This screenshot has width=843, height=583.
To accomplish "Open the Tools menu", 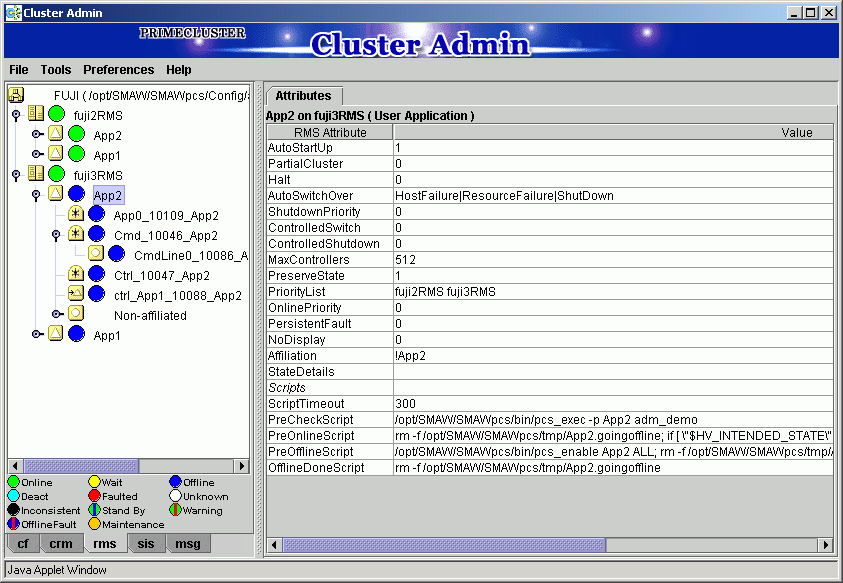I will click(x=56, y=70).
